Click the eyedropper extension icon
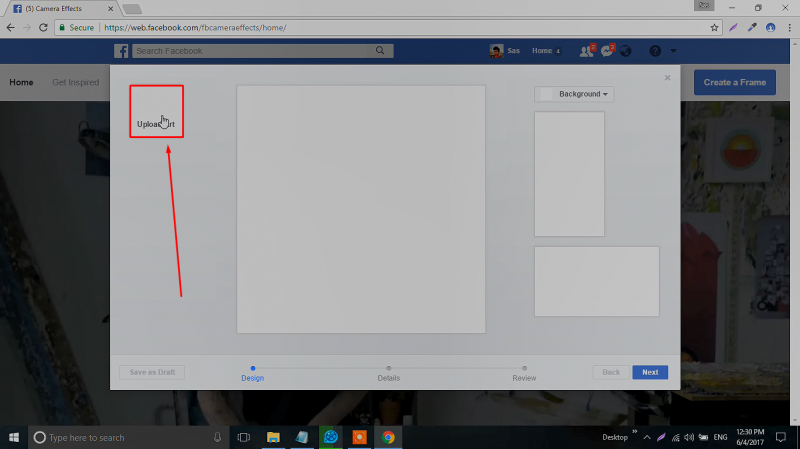The height and width of the screenshot is (449, 800). (752, 28)
